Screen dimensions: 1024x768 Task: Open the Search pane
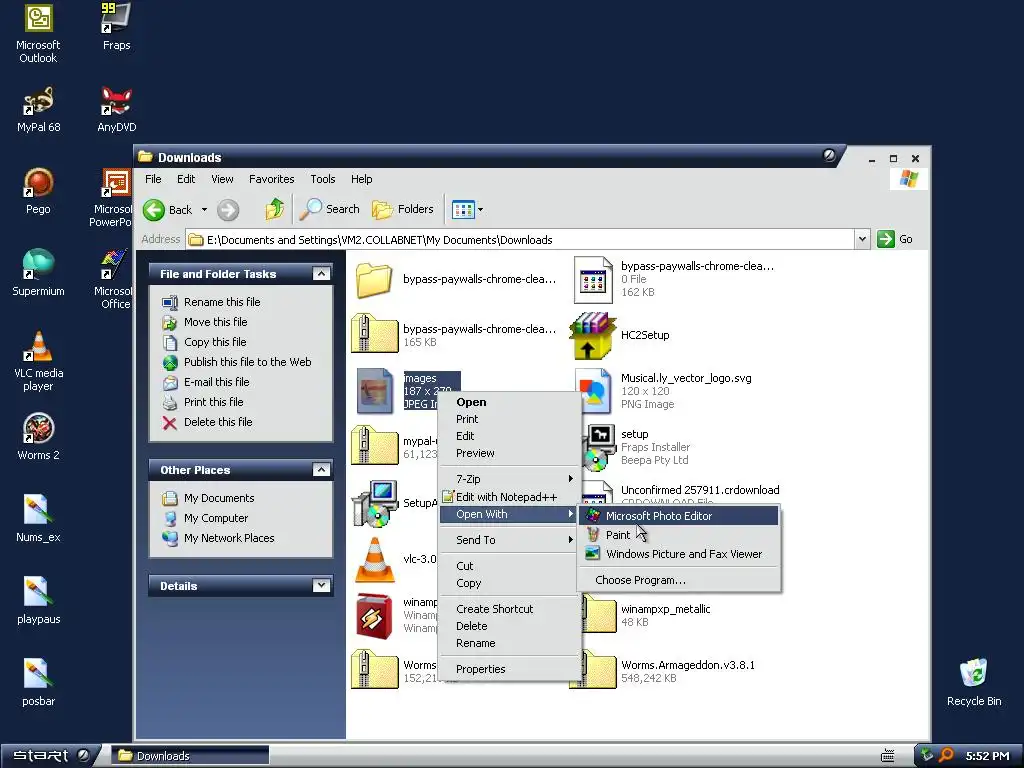[x=330, y=209]
